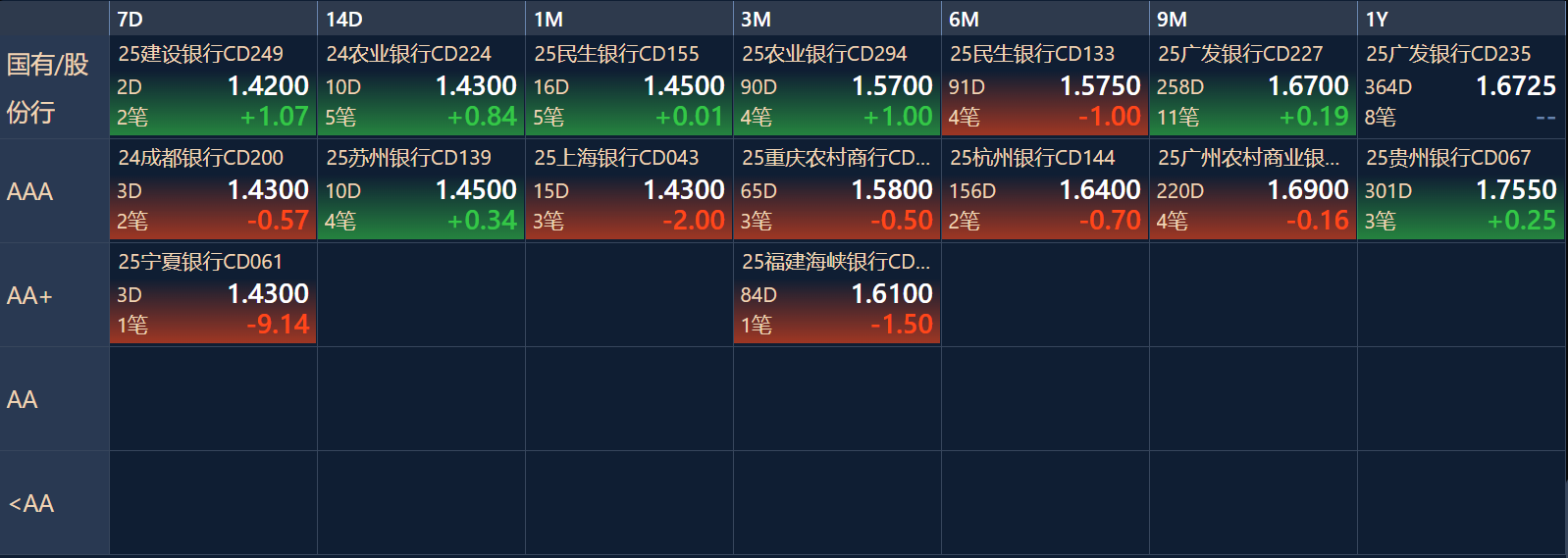Select the 14D tenor column header
Image resolution: width=1568 pixels, height=558 pixels.
tap(421, 19)
